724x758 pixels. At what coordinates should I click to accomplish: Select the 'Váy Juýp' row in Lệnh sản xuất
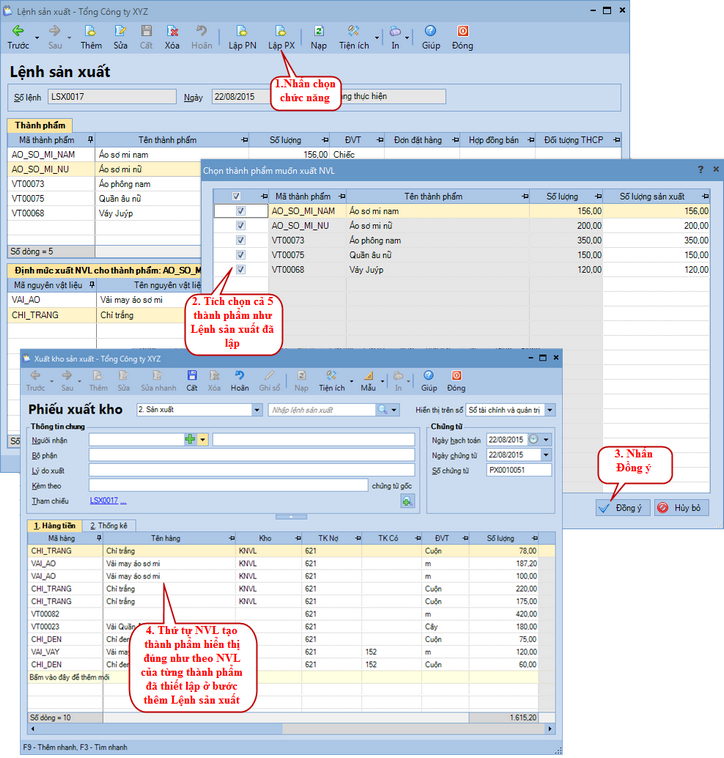104,213
